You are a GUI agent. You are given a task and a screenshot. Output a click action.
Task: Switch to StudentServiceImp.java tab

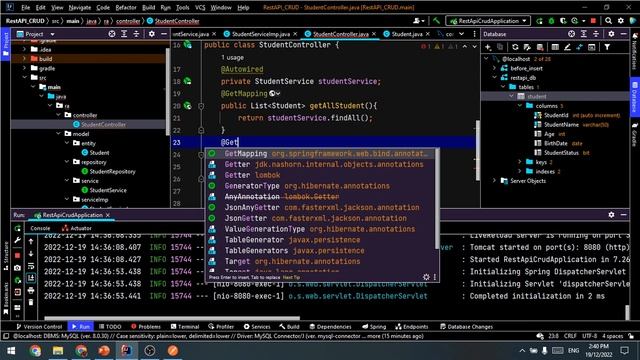tap(260, 34)
